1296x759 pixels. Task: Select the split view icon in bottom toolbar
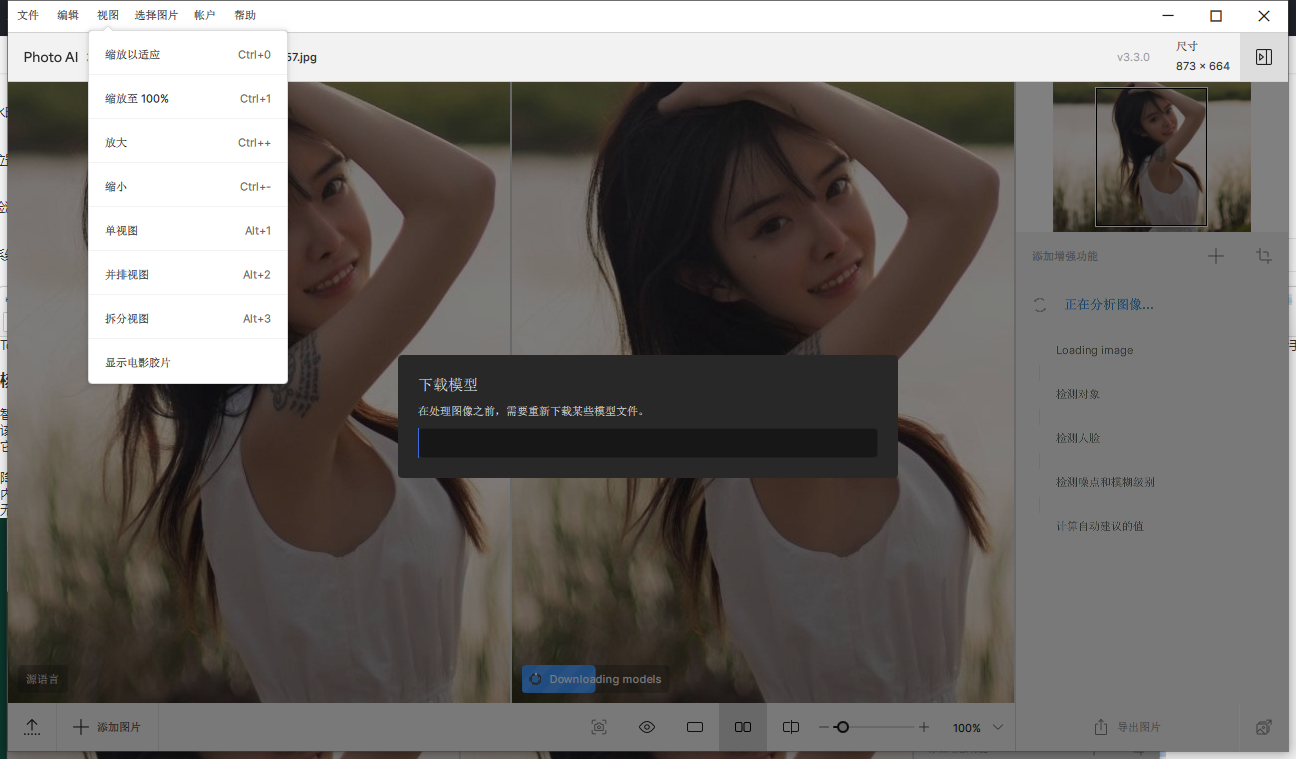[791, 727]
